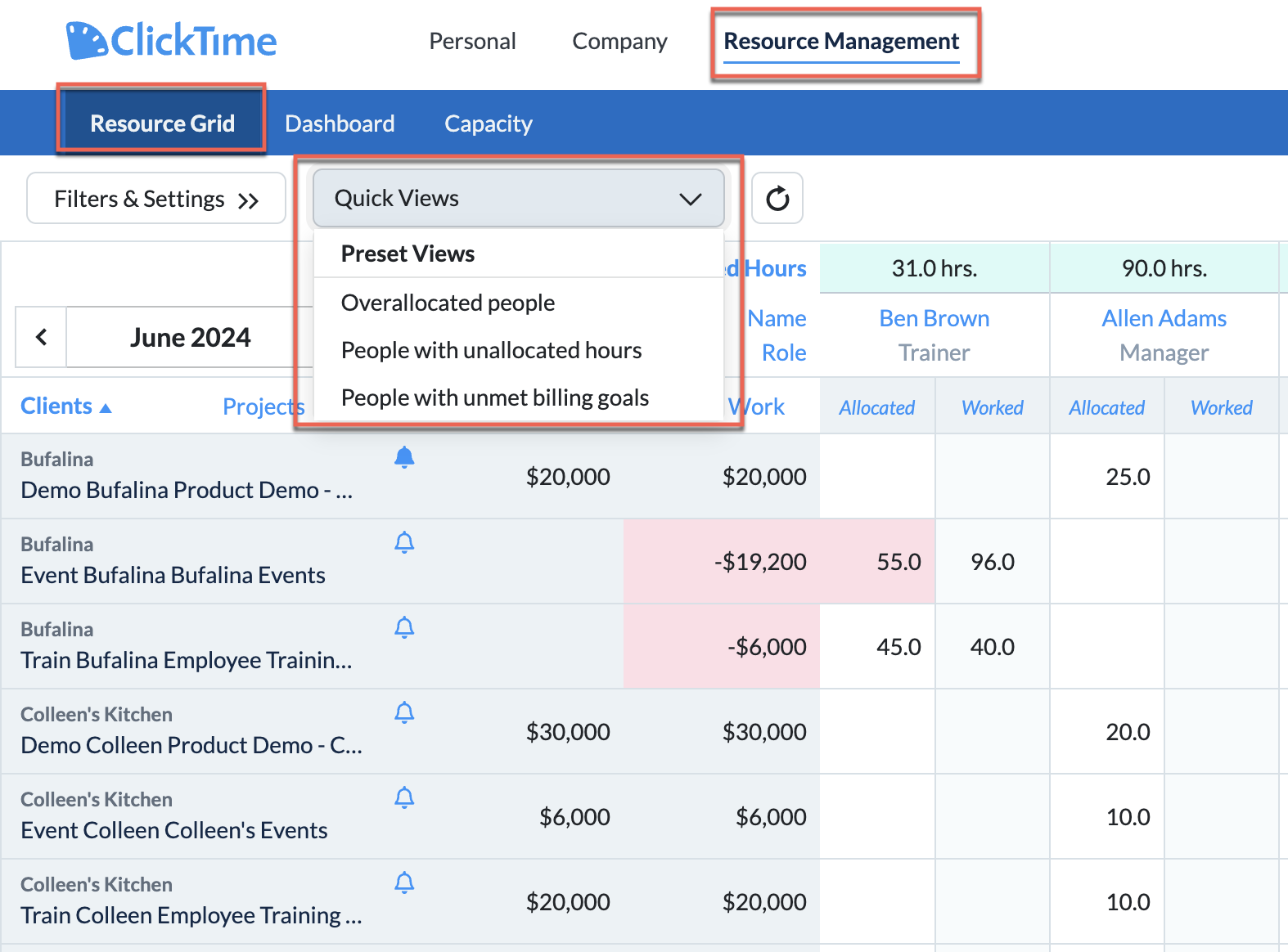Toggle bell for Demo Colleen Product Demo row
Screen dimensions: 1288x952
coord(404,712)
